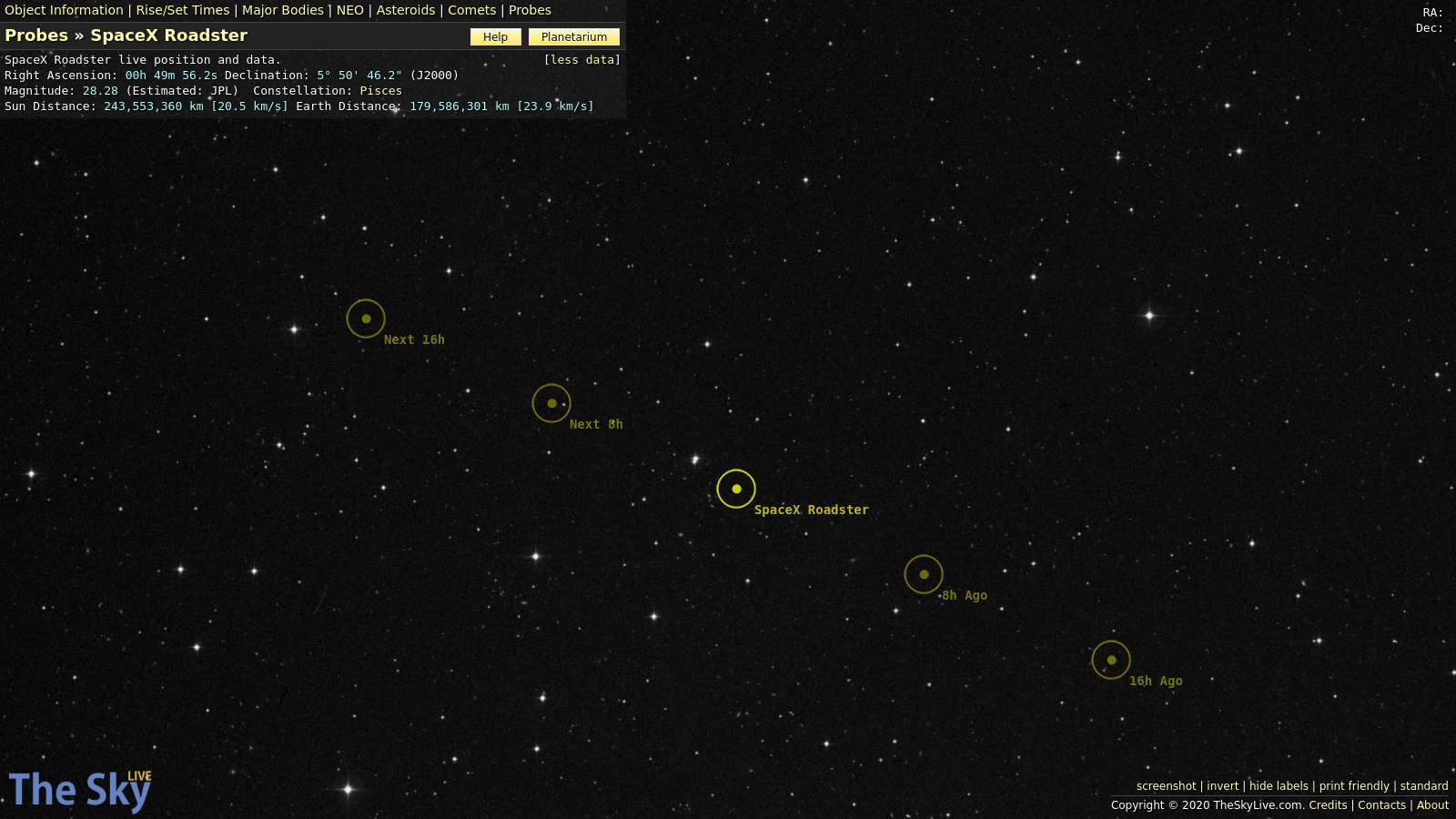1456x819 pixels.
Task: Open Rise/Set Times menu item
Action: (x=183, y=10)
